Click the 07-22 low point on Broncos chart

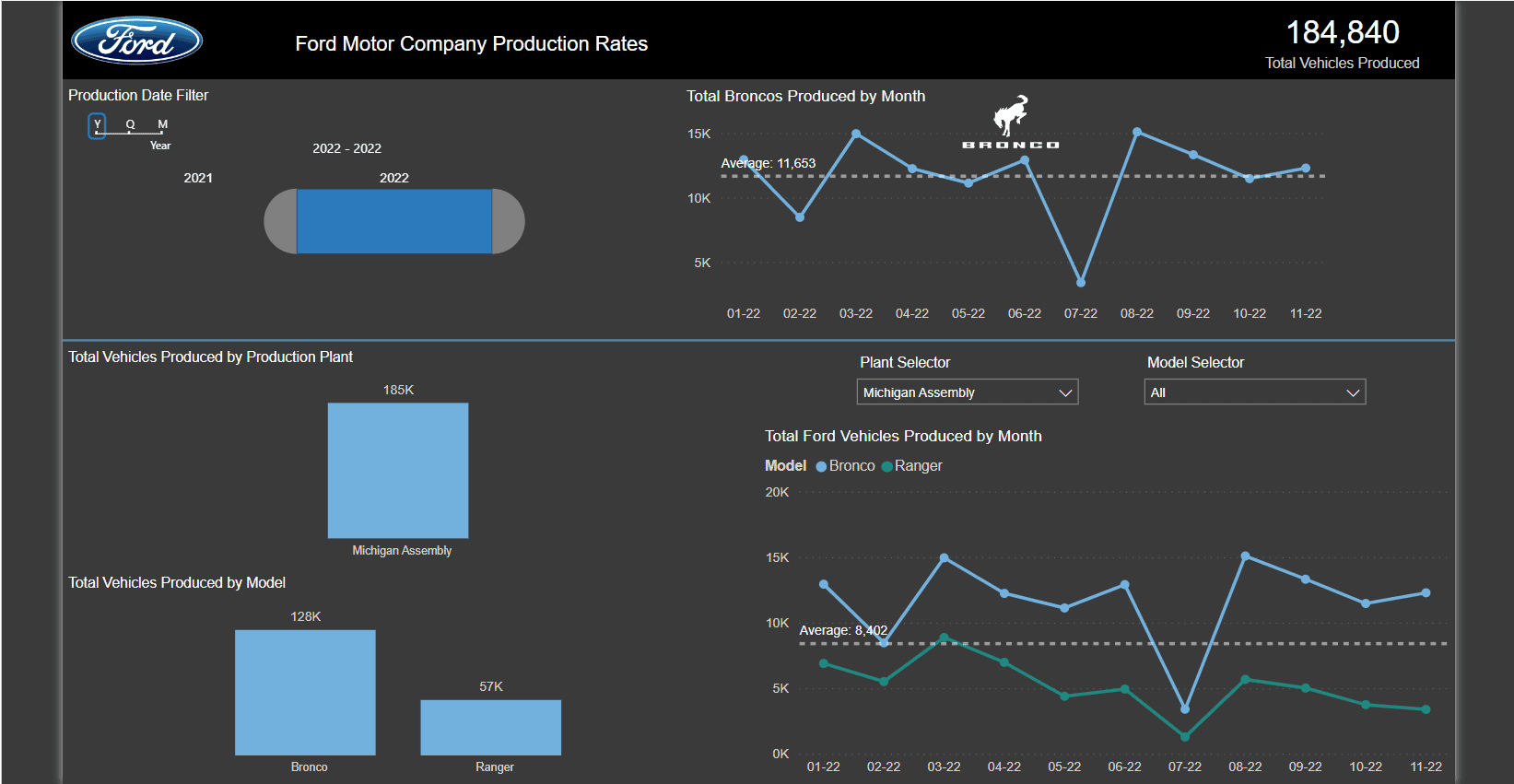[1081, 283]
